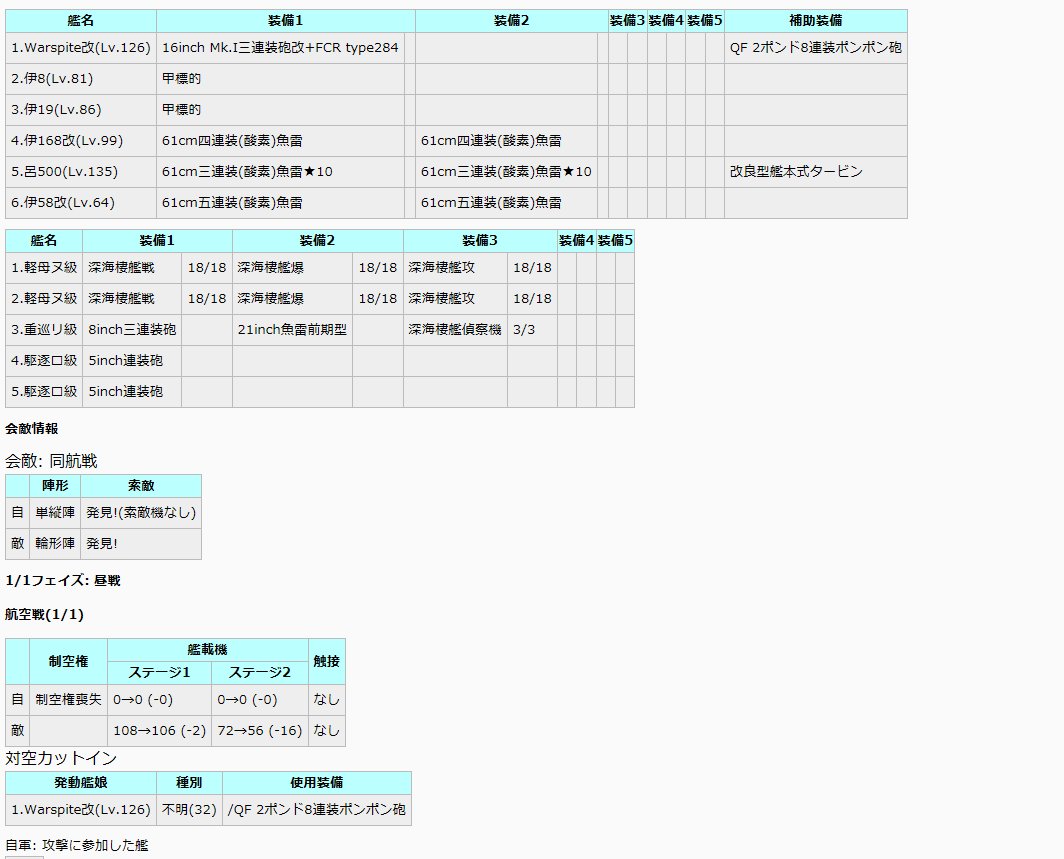
Task: Click the '装備3' header in the enemy table
Action: click(x=480, y=241)
